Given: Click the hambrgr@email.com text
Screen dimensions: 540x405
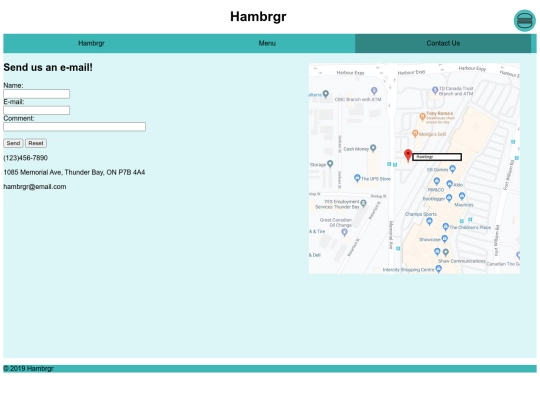Looking at the screenshot, I should pyautogui.click(x=35, y=187).
